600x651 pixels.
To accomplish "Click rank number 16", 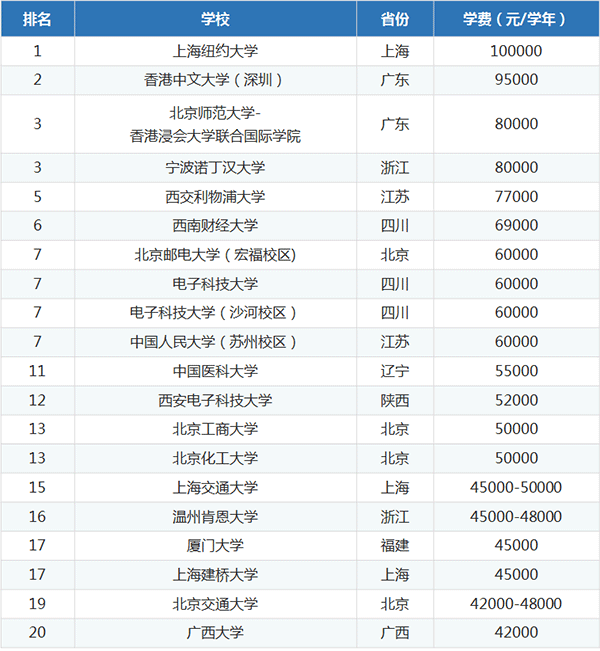I will pyautogui.click(x=37, y=516).
